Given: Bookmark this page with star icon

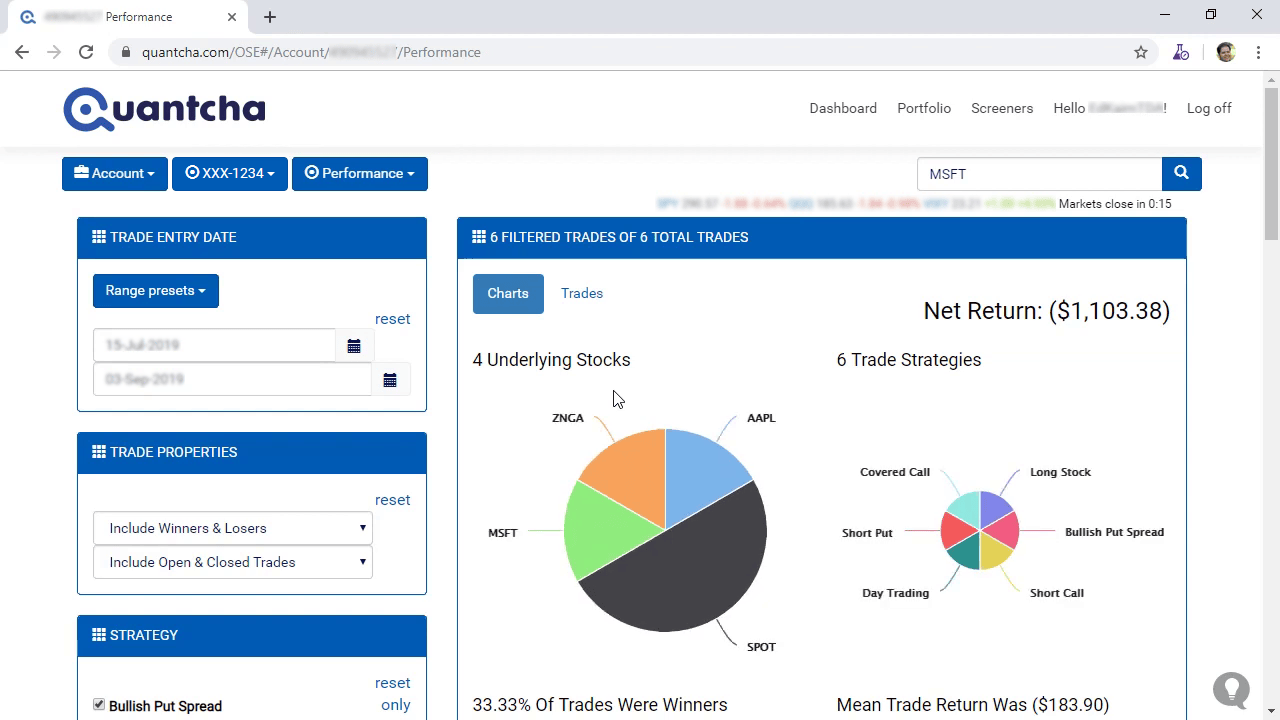Looking at the screenshot, I should click(1141, 52).
